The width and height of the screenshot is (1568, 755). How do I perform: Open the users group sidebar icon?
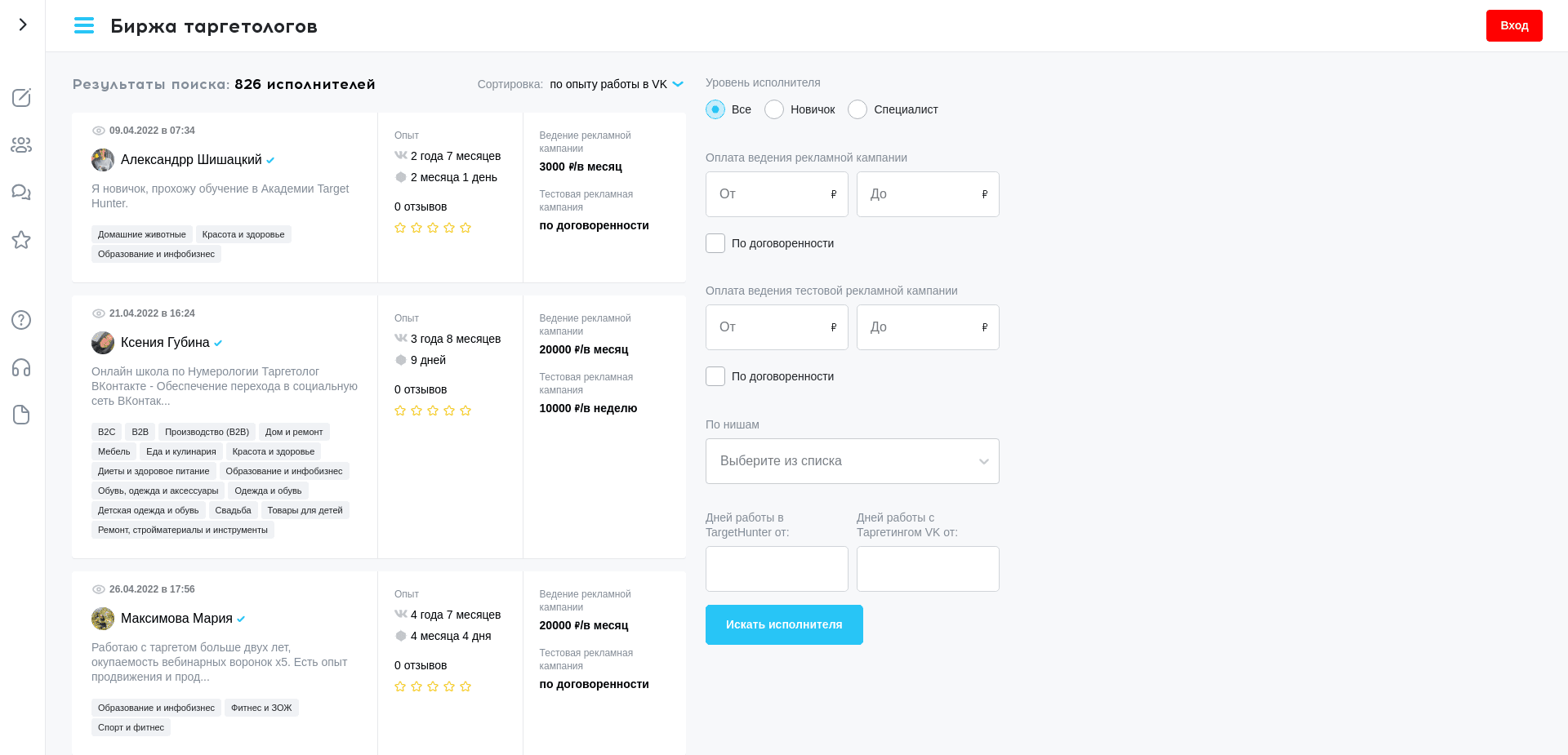(x=21, y=145)
